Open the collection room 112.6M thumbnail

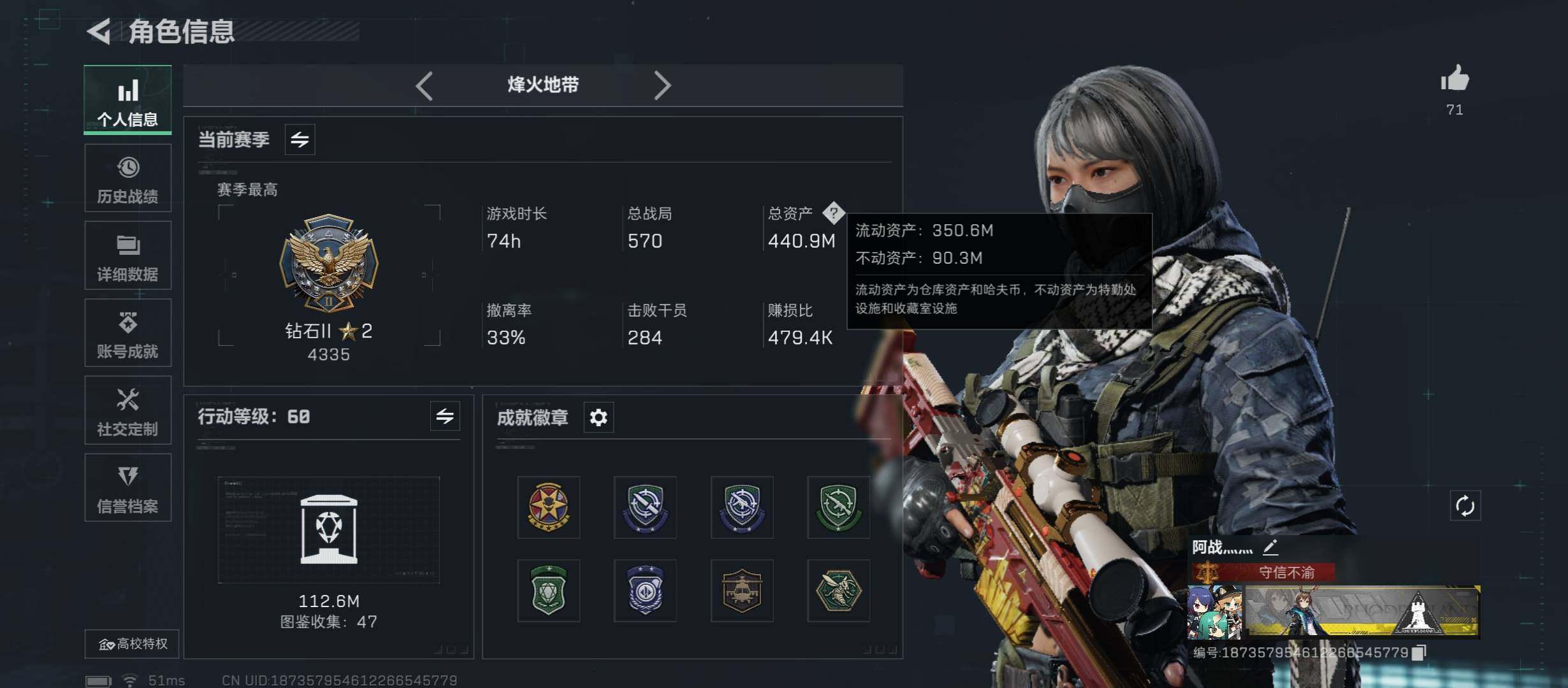coord(329,530)
